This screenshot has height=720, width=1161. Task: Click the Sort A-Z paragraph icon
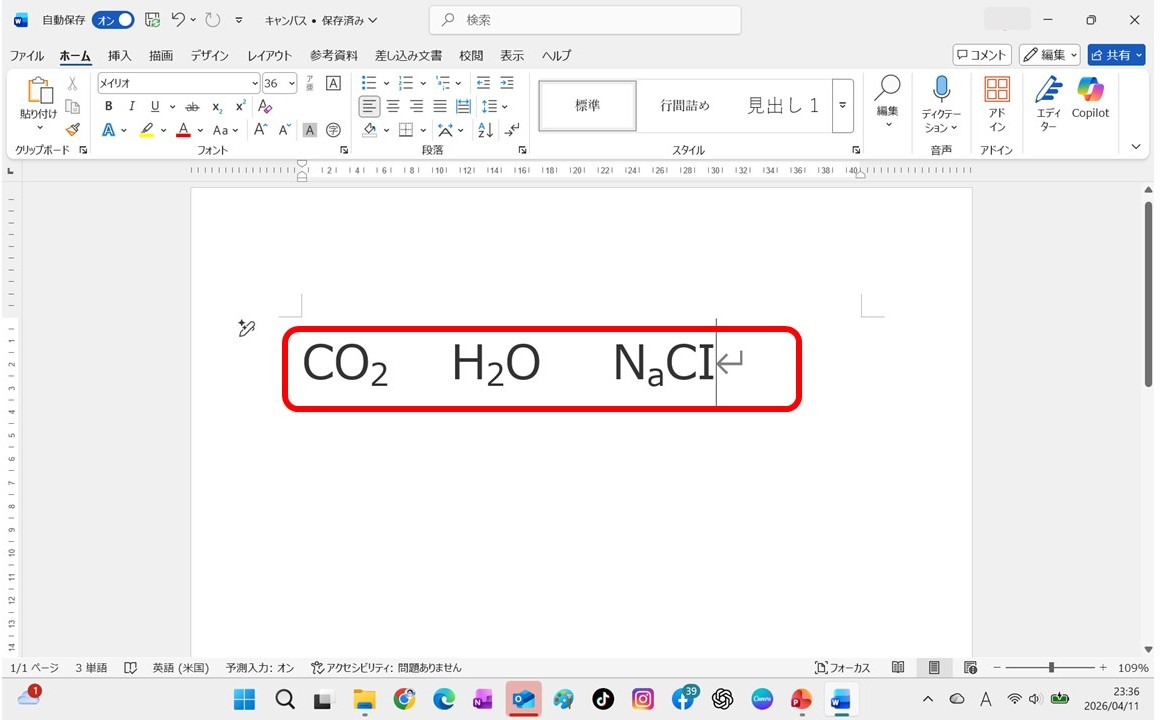(x=485, y=130)
